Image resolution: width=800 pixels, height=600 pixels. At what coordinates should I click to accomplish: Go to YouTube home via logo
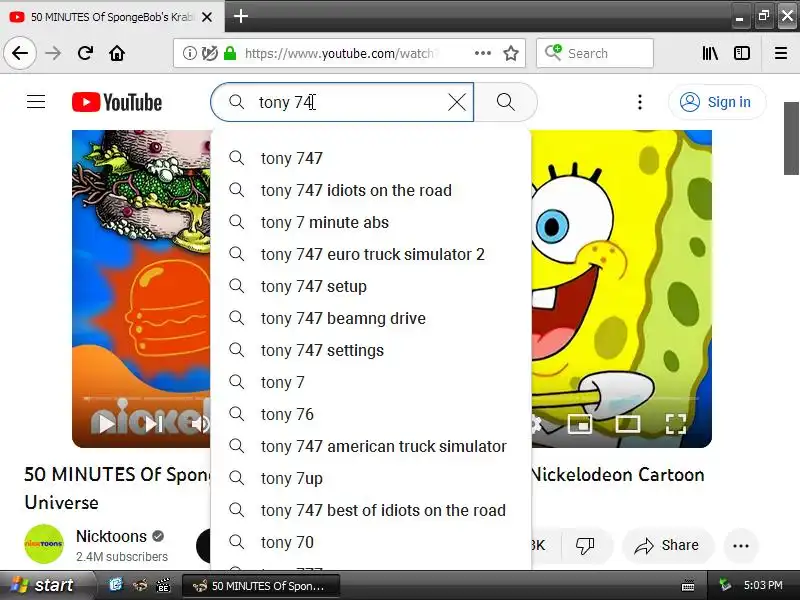(x=117, y=102)
